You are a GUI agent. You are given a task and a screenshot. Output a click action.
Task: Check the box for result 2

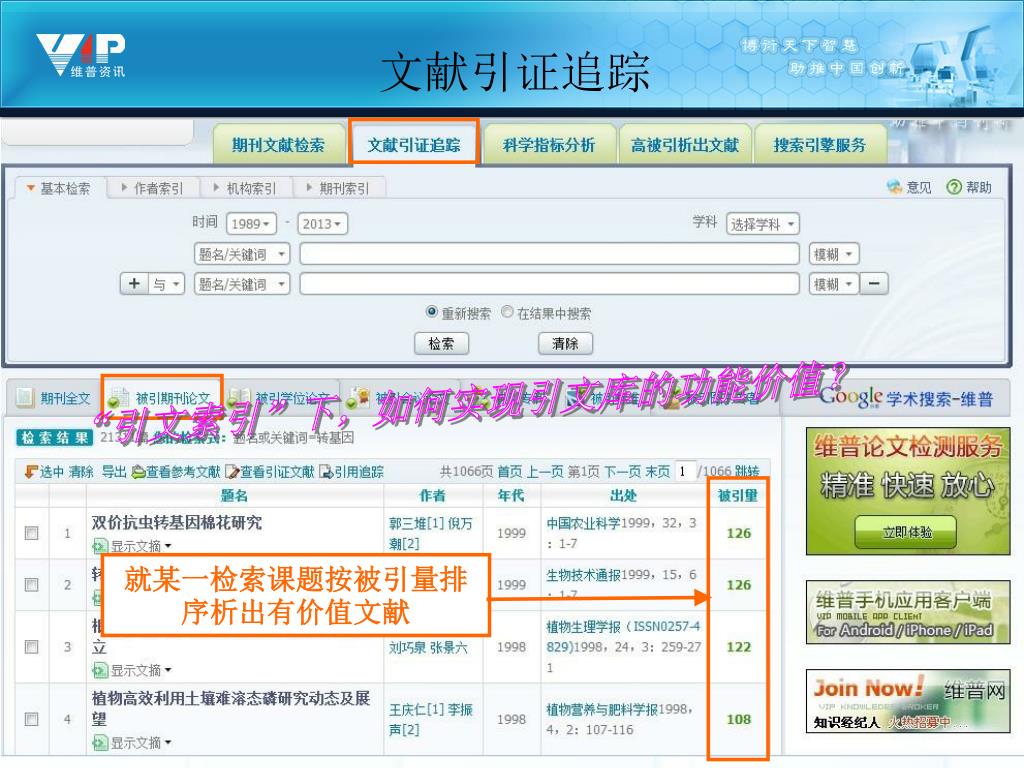(31, 584)
